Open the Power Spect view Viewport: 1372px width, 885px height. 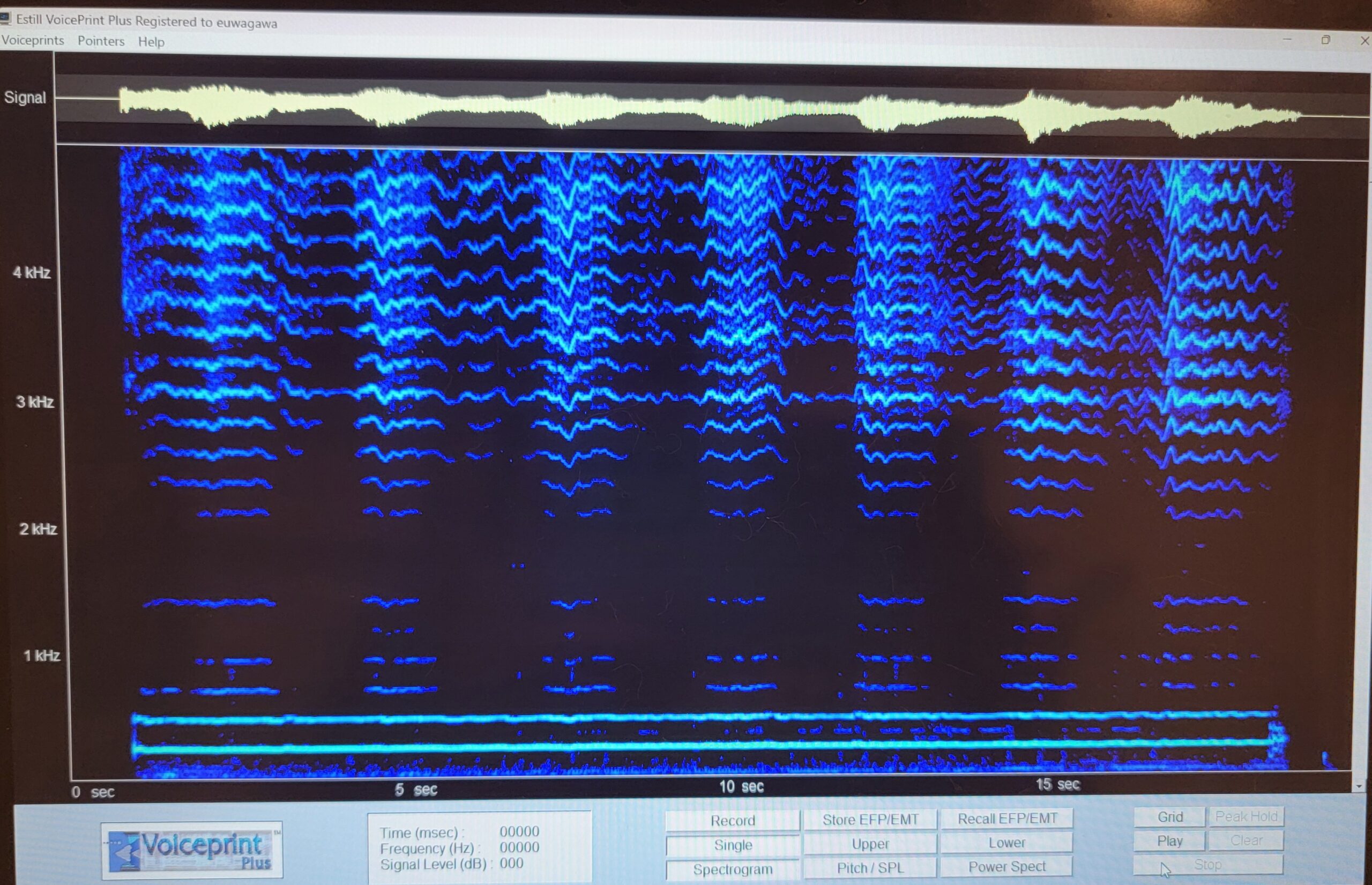[1006, 867]
